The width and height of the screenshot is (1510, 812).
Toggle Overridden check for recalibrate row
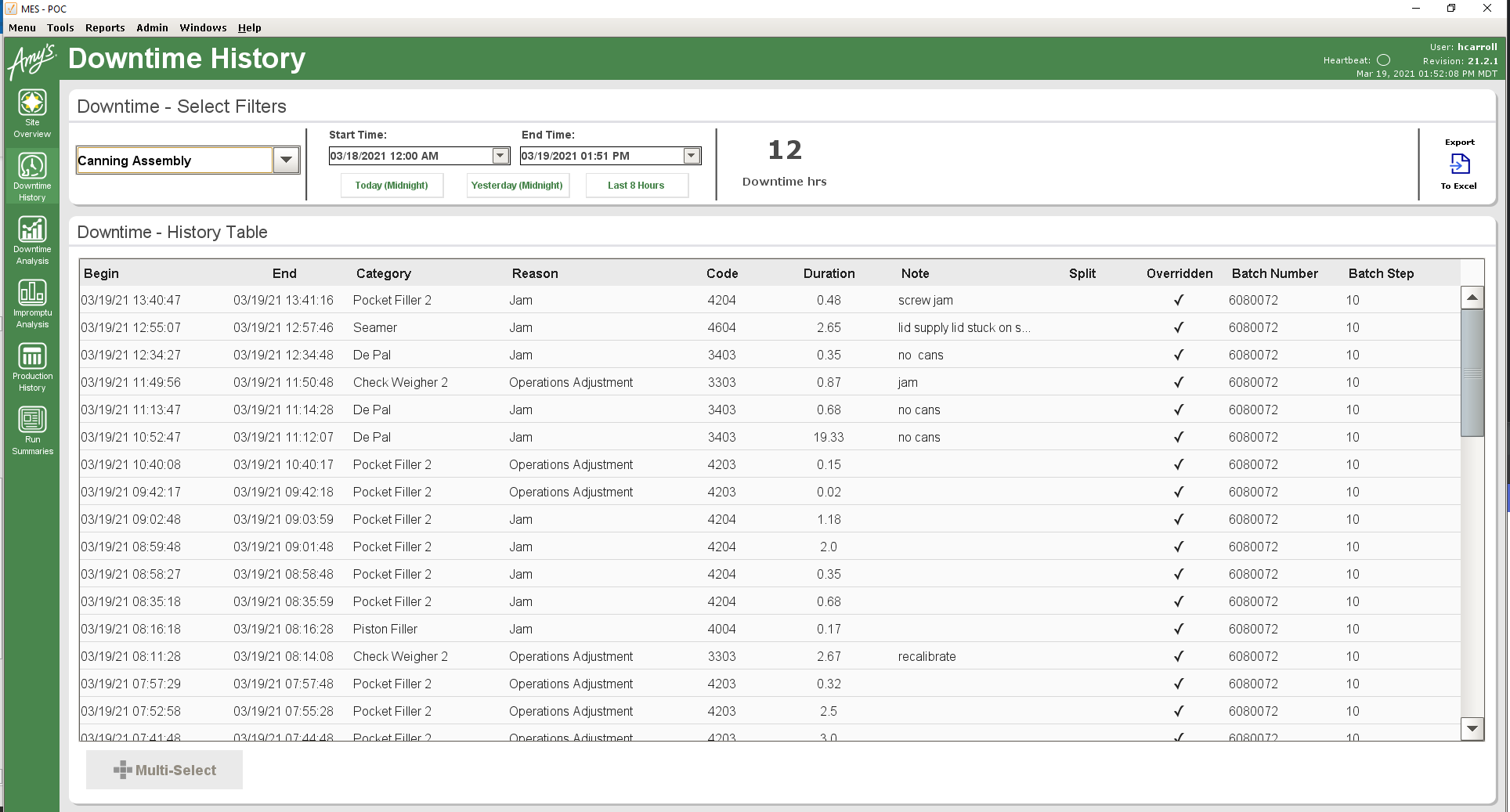click(1179, 656)
